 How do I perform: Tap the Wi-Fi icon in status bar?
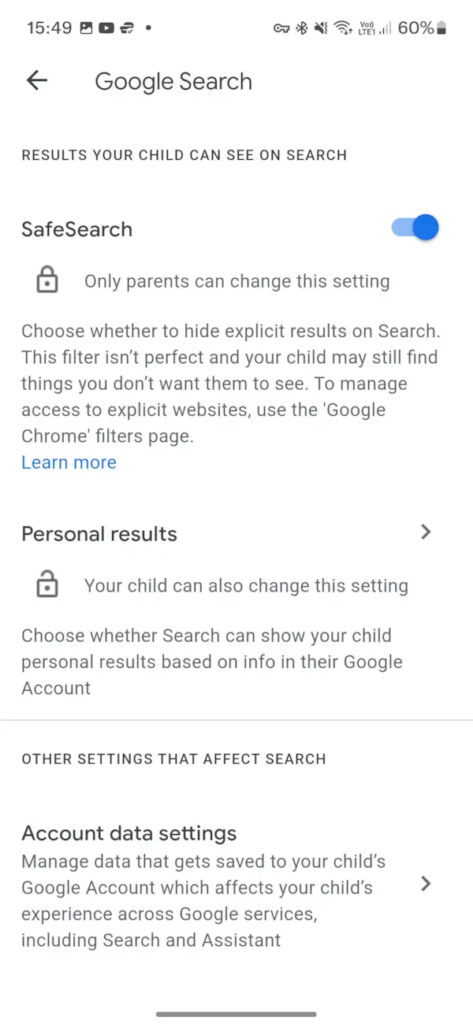point(342,28)
